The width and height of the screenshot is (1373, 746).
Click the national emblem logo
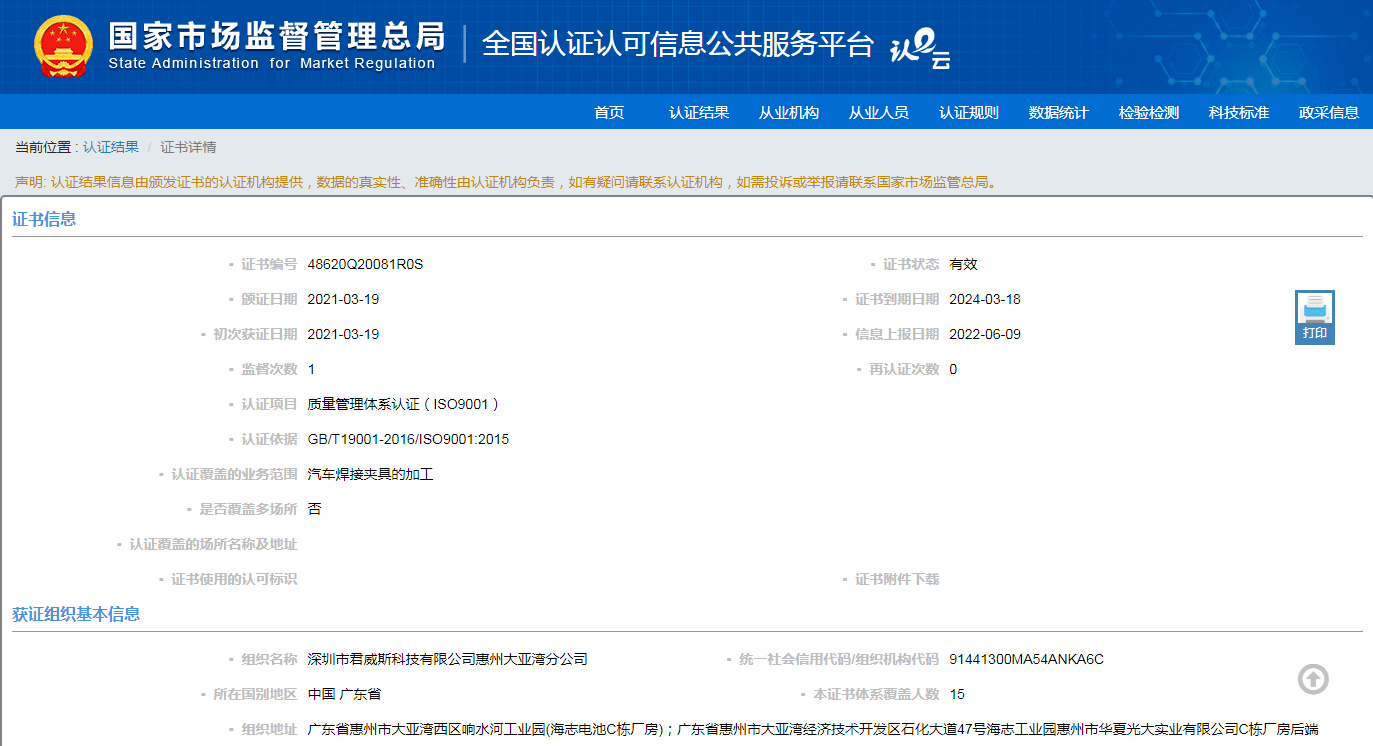(63, 46)
